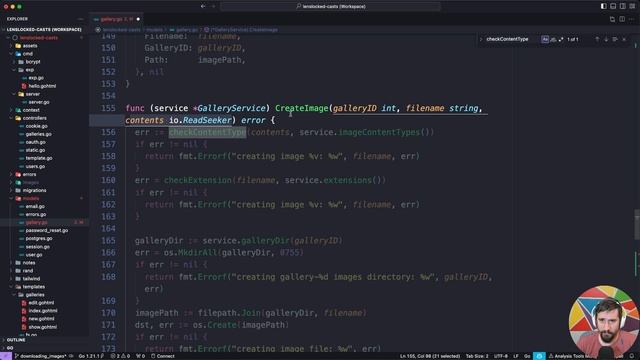Open galleries.go file
This screenshot has width=640, height=360.
click(38, 134)
